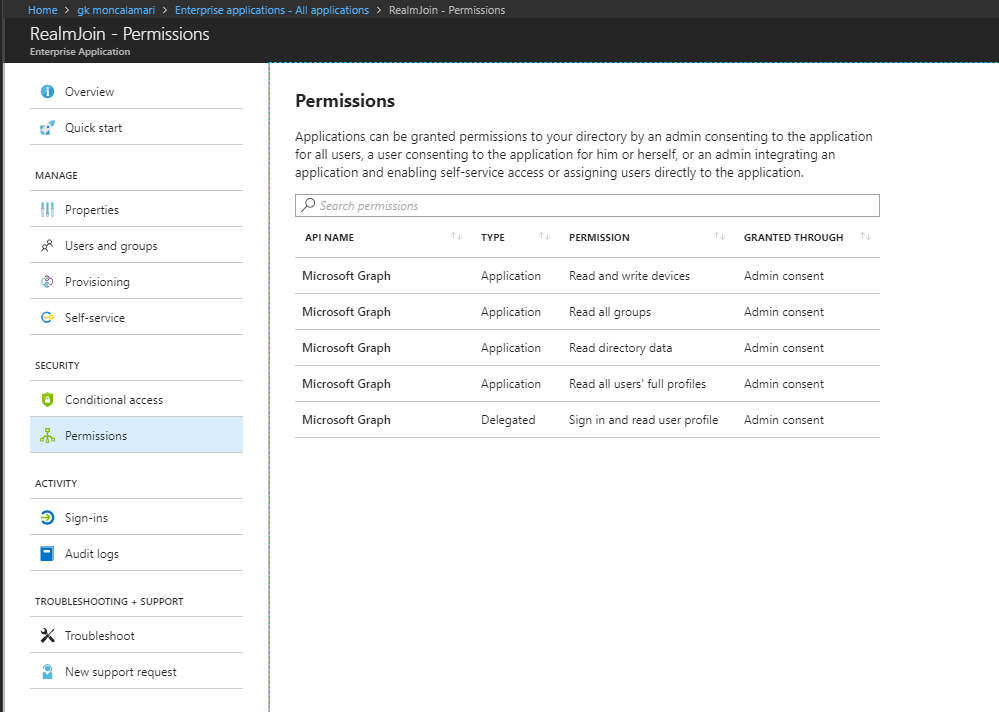
Task: Click the Troubleshoot wrench icon
Action: [47, 636]
